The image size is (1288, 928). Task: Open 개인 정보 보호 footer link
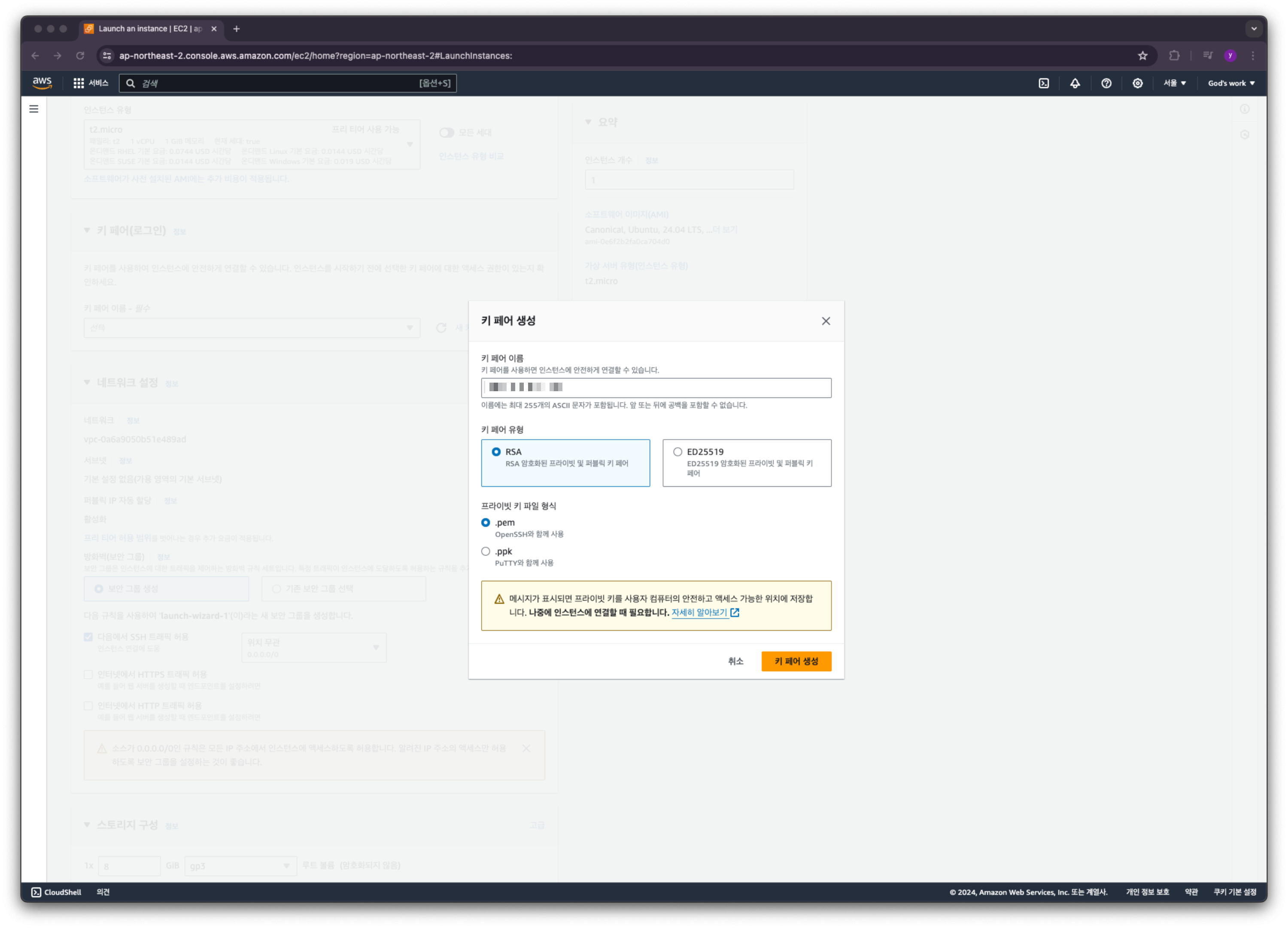(x=1147, y=891)
